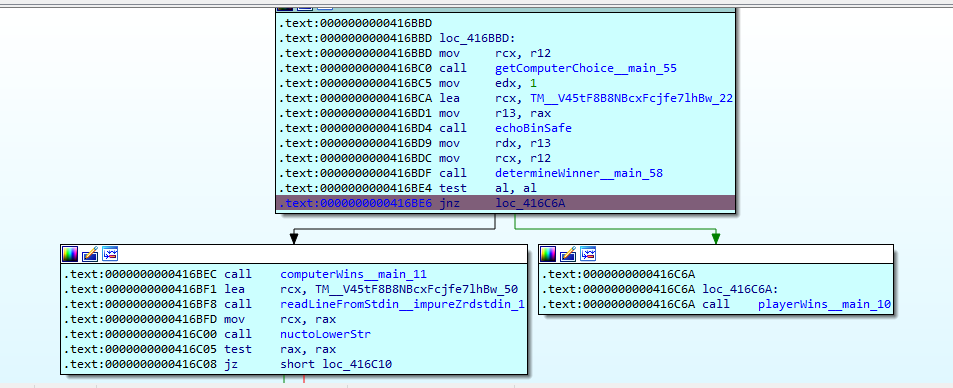The image size is (953, 388).
Task: Select getComputerChoice__main_55 function name
Action: pos(586,68)
